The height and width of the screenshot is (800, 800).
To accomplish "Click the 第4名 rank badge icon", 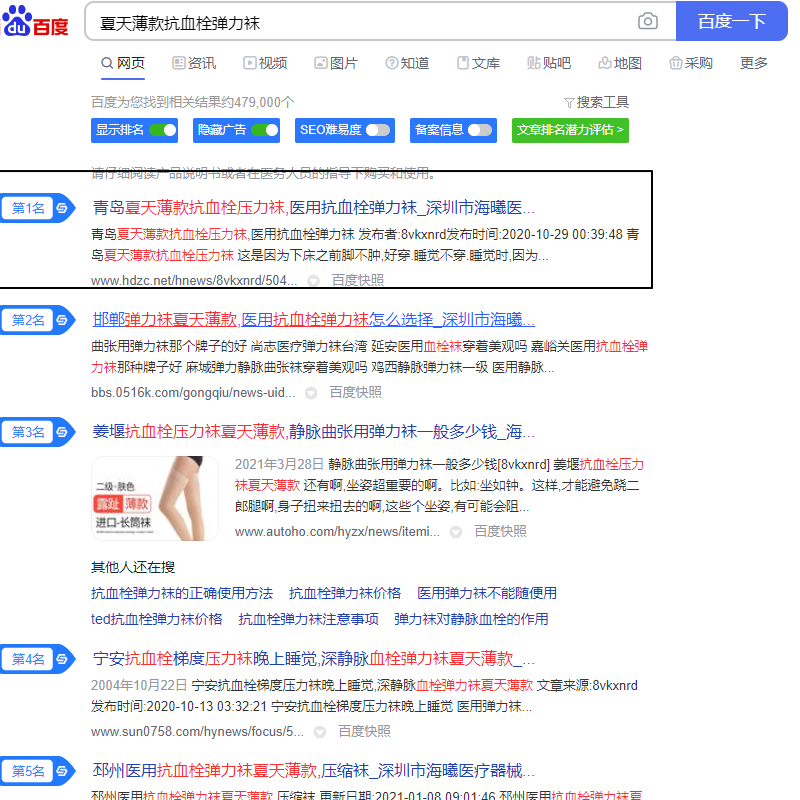I will [38, 659].
